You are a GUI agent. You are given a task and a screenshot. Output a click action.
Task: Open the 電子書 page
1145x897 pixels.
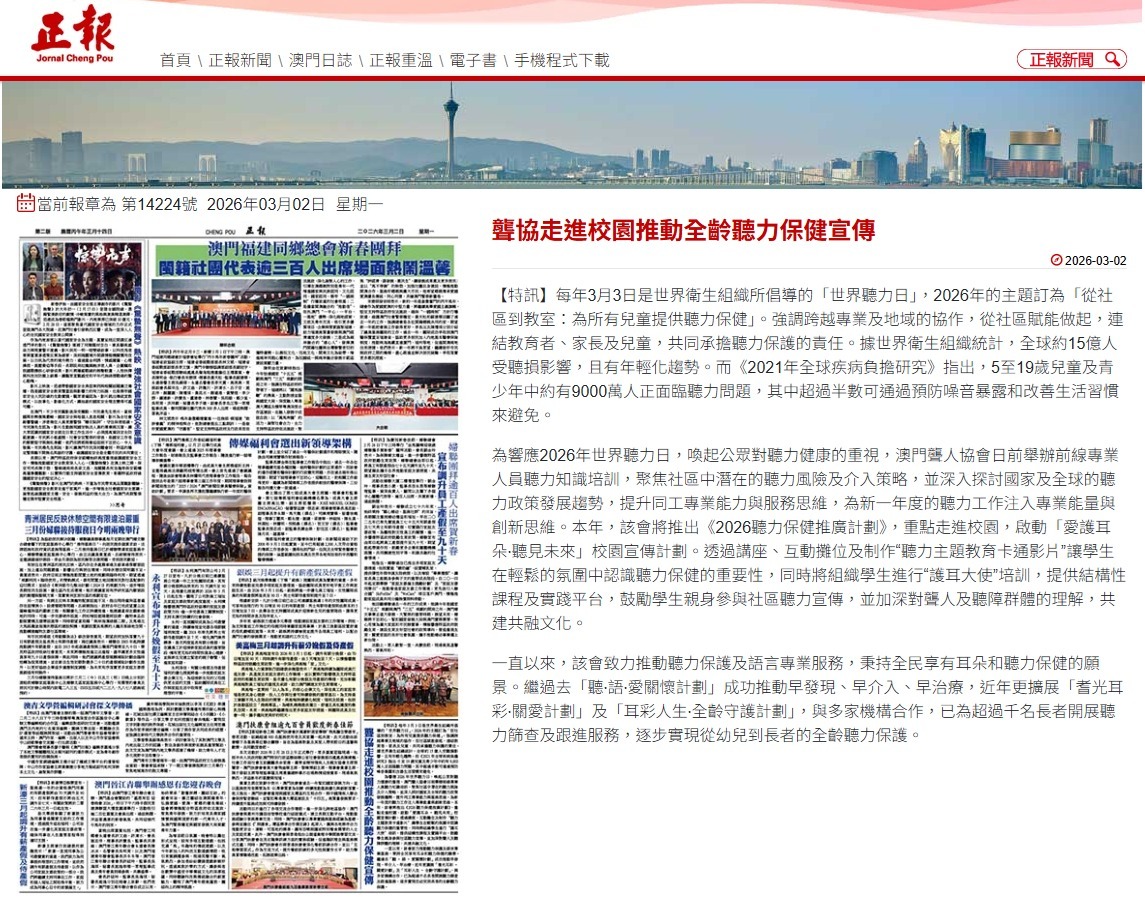472,60
